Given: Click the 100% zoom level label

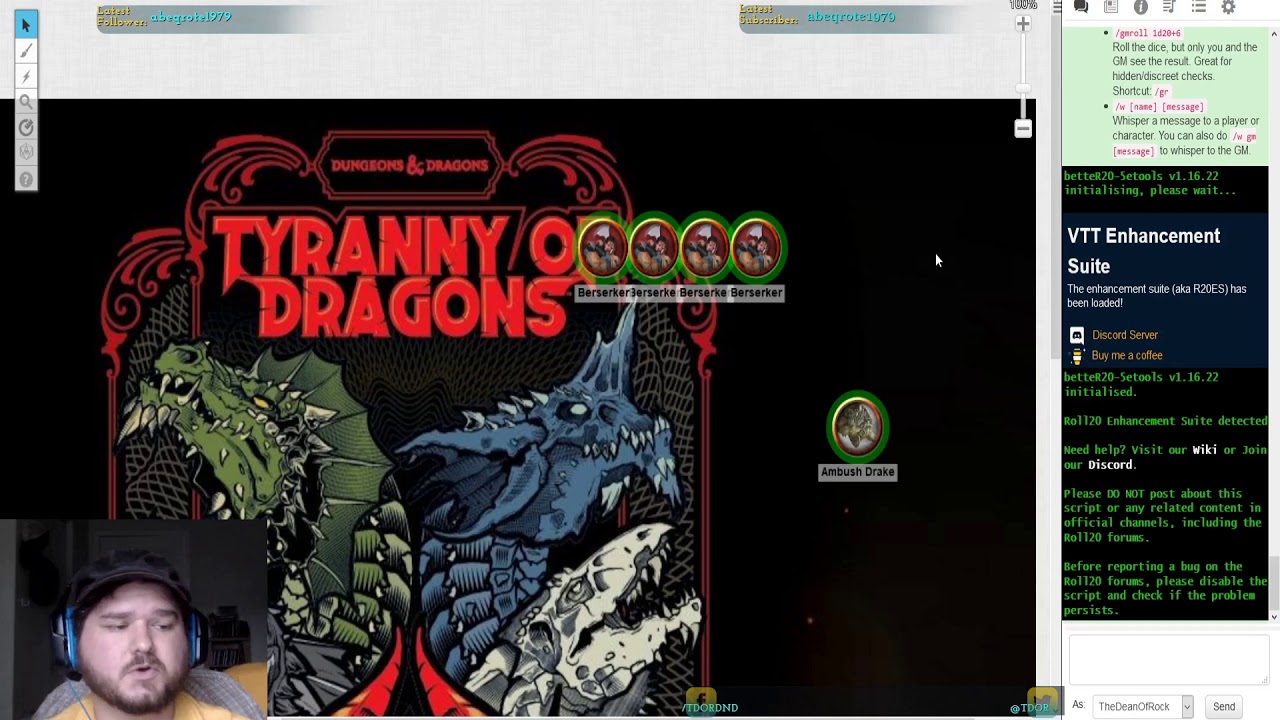Looking at the screenshot, I should click(1022, 5).
